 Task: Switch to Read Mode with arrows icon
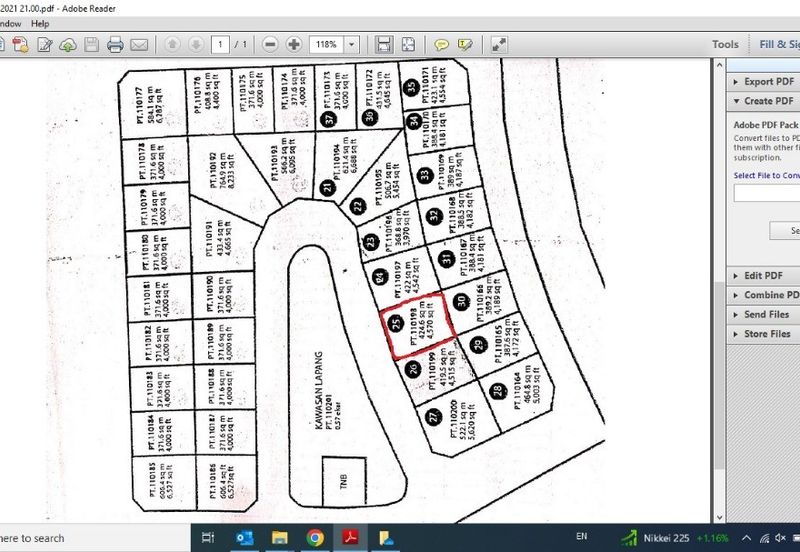(499, 45)
